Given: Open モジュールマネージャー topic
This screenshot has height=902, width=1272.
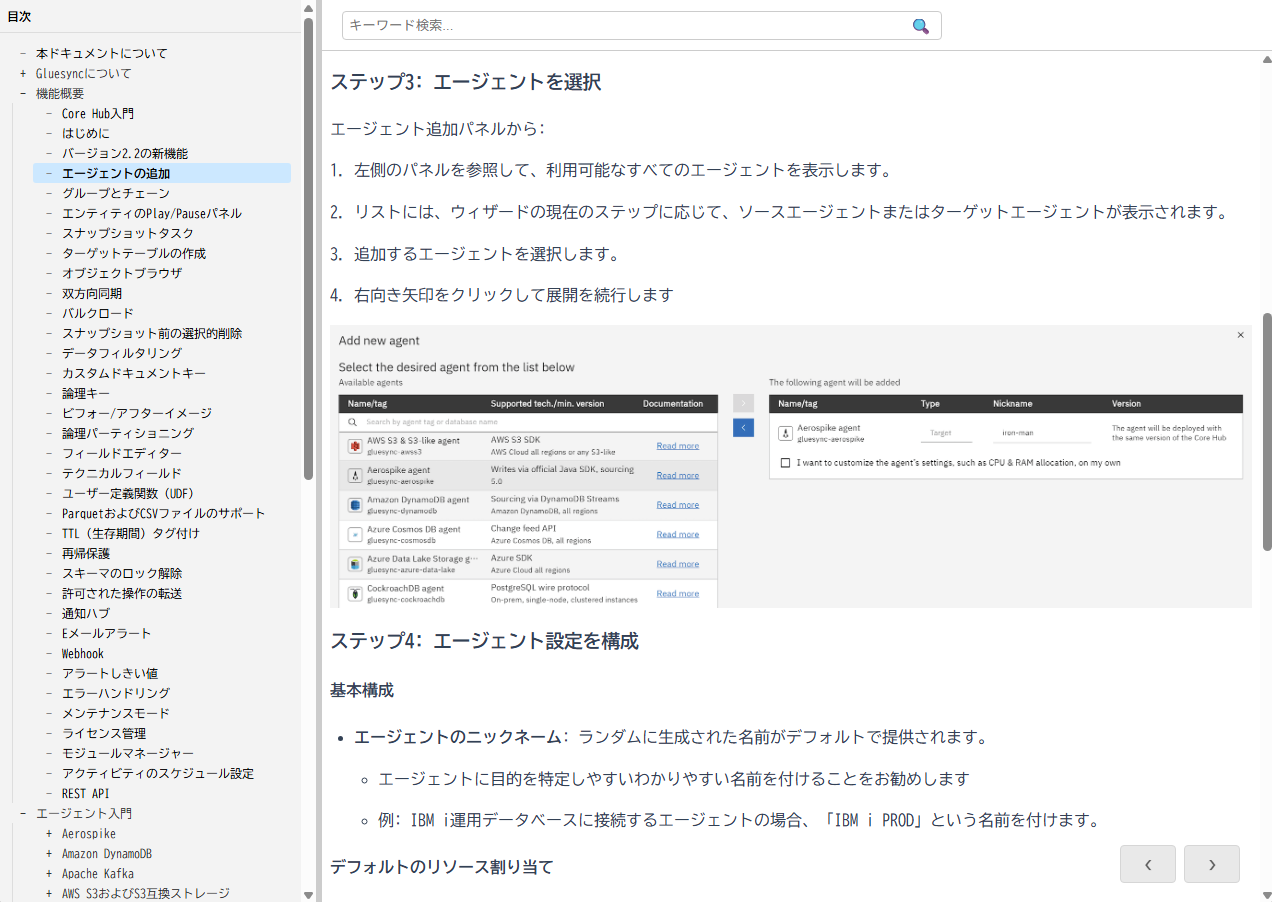Looking at the screenshot, I should pyautogui.click(x=128, y=754).
